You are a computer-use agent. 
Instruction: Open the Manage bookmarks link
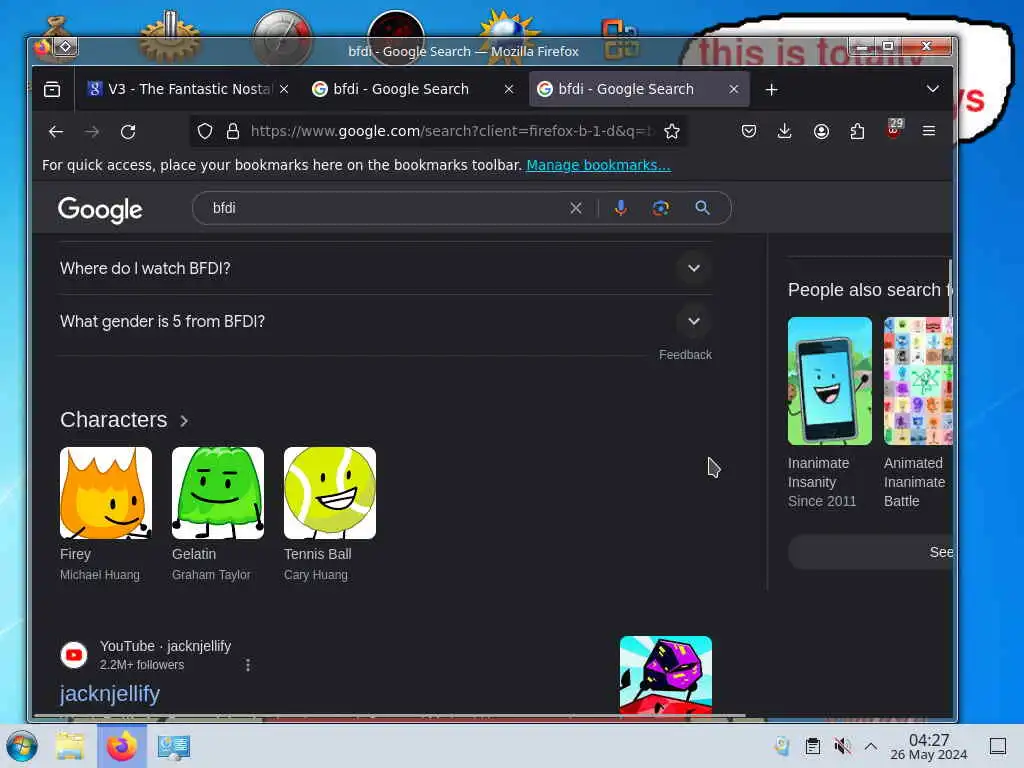click(x=598, y=165)
